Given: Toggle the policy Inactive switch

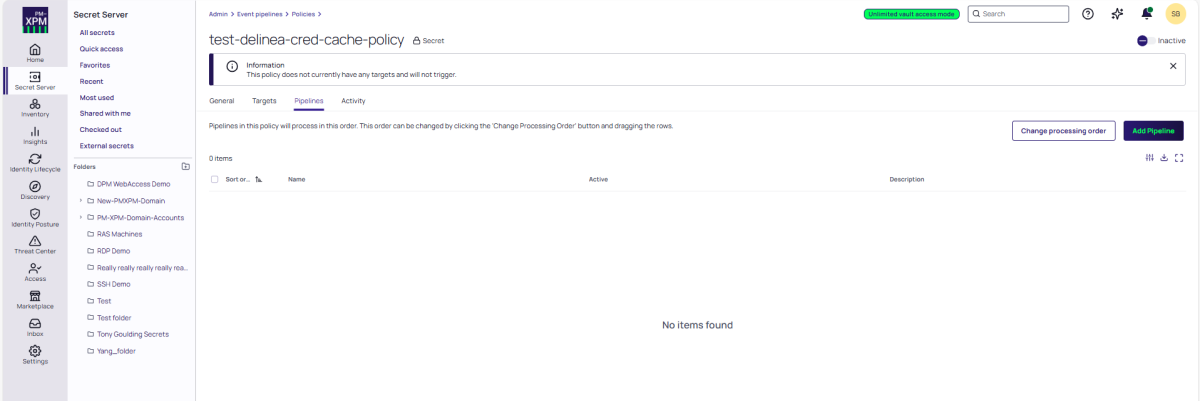Looking at the screenshot, I should [1145, 41].
